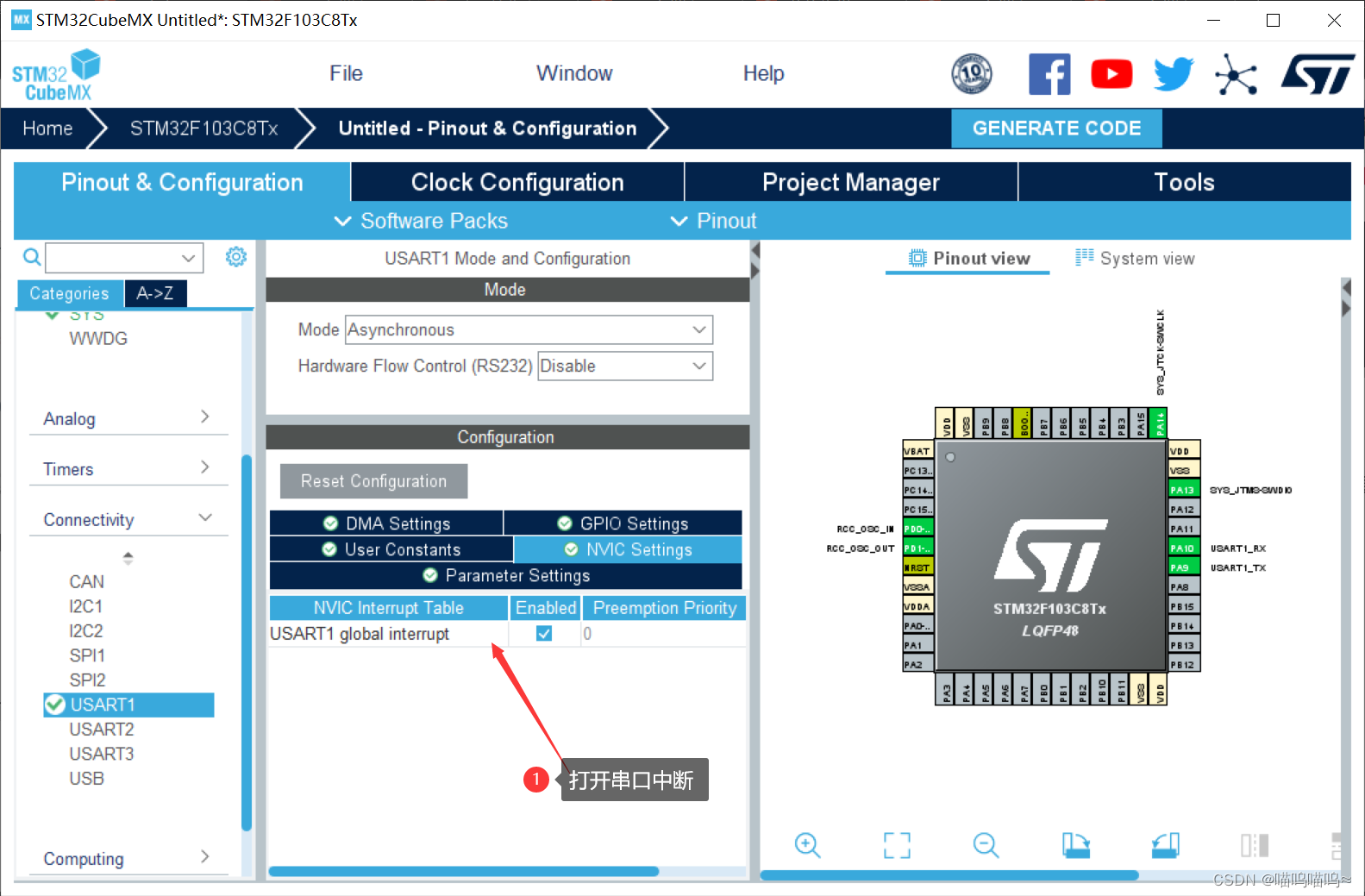Rotate the chip view counter-clockwise
This screenshot has height=896, width=1365.
pos(1165,845)
